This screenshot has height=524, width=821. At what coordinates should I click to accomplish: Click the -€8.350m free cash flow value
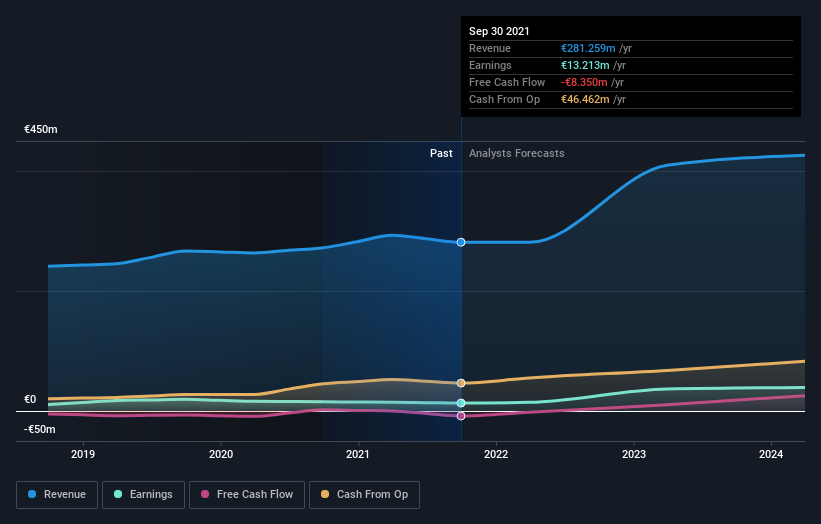pos(584,82)
